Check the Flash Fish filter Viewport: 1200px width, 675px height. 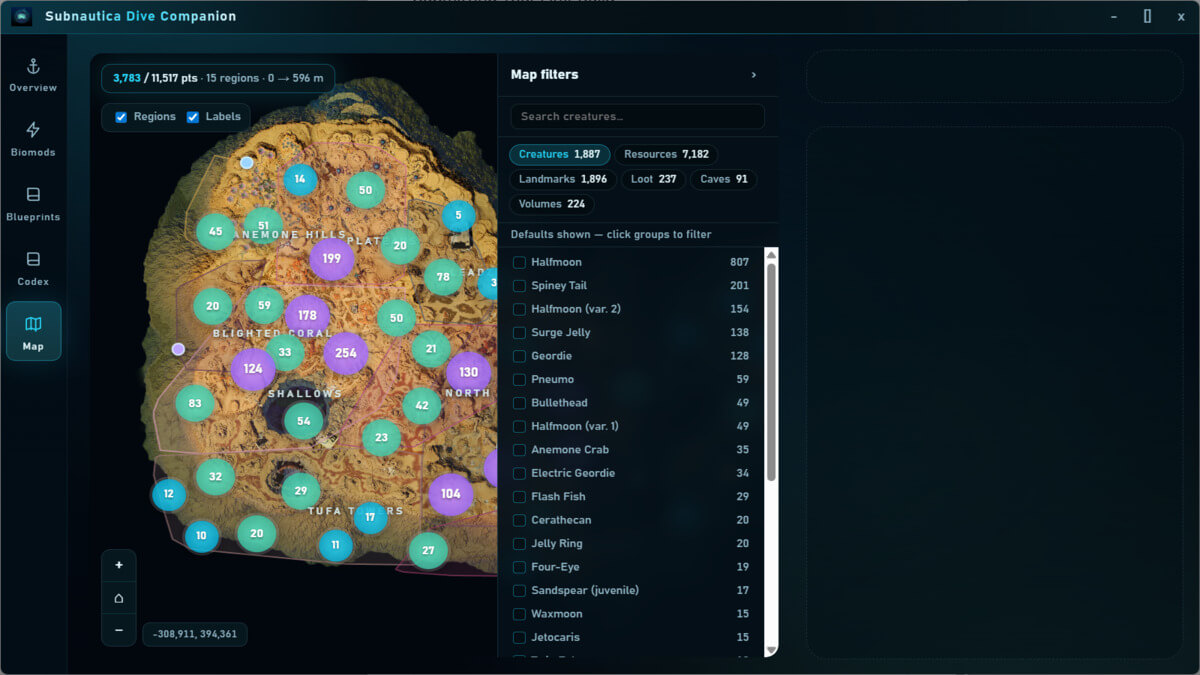519,497
